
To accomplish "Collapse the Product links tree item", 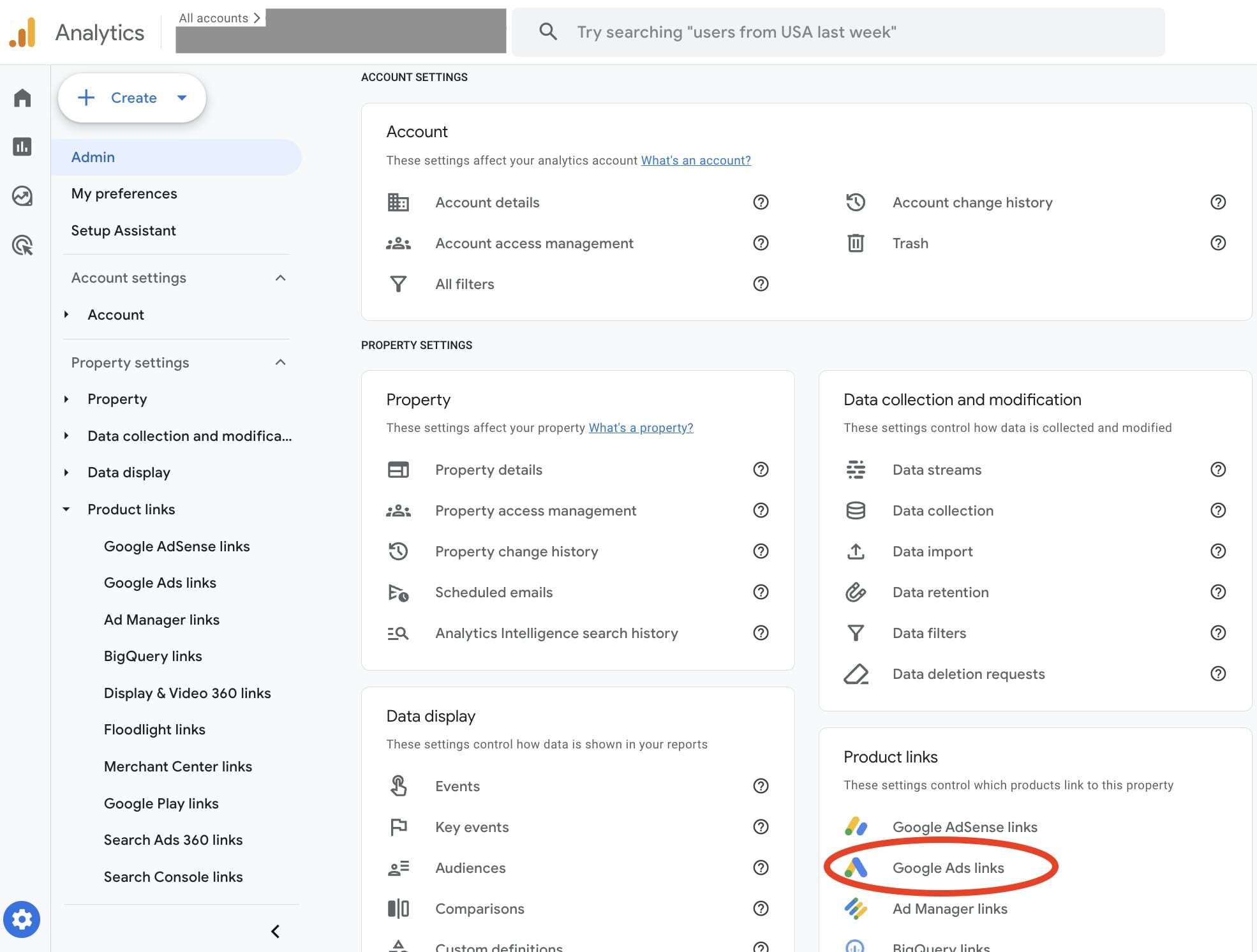I will [66, 509].
